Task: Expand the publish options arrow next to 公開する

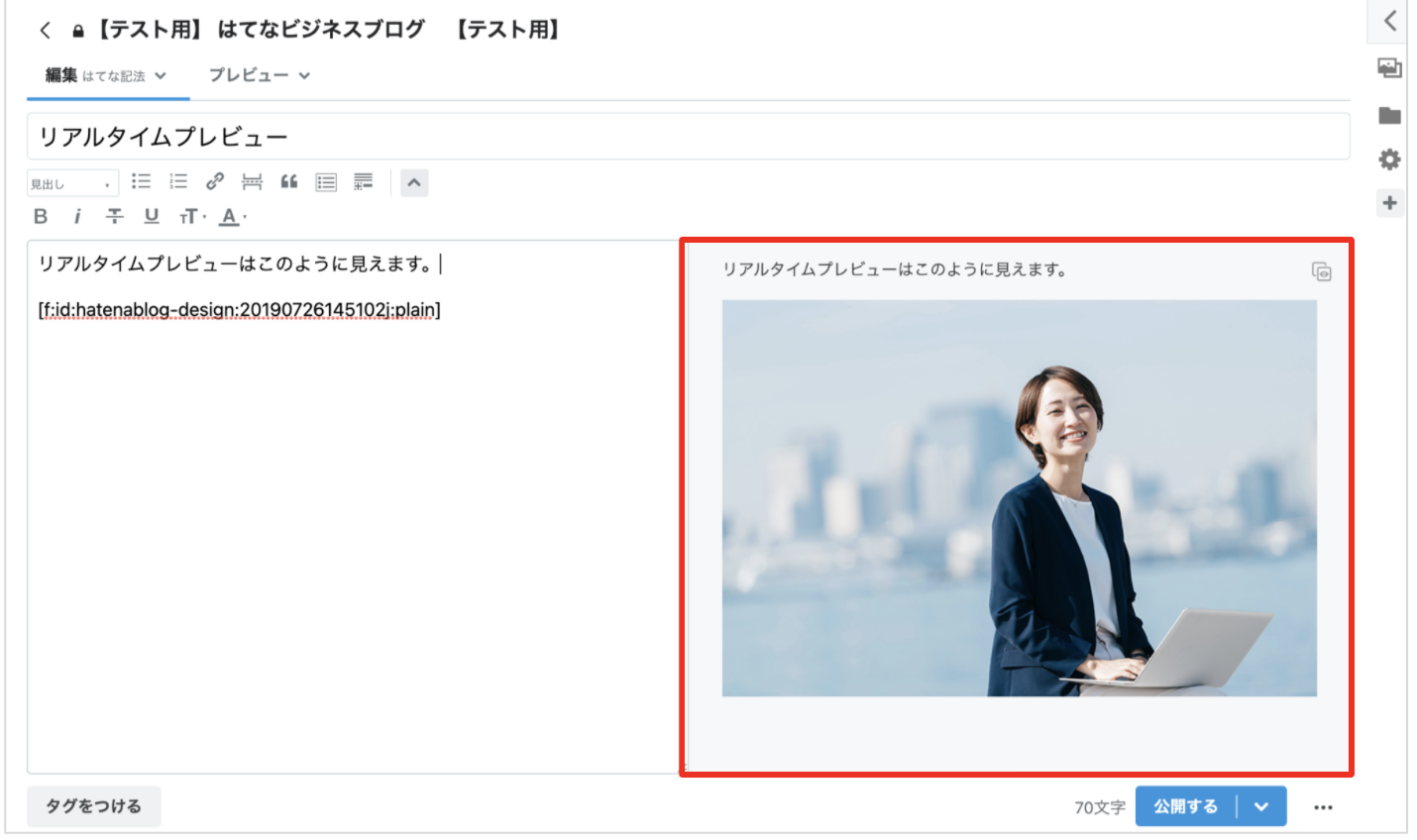Action: [1261, 806]
